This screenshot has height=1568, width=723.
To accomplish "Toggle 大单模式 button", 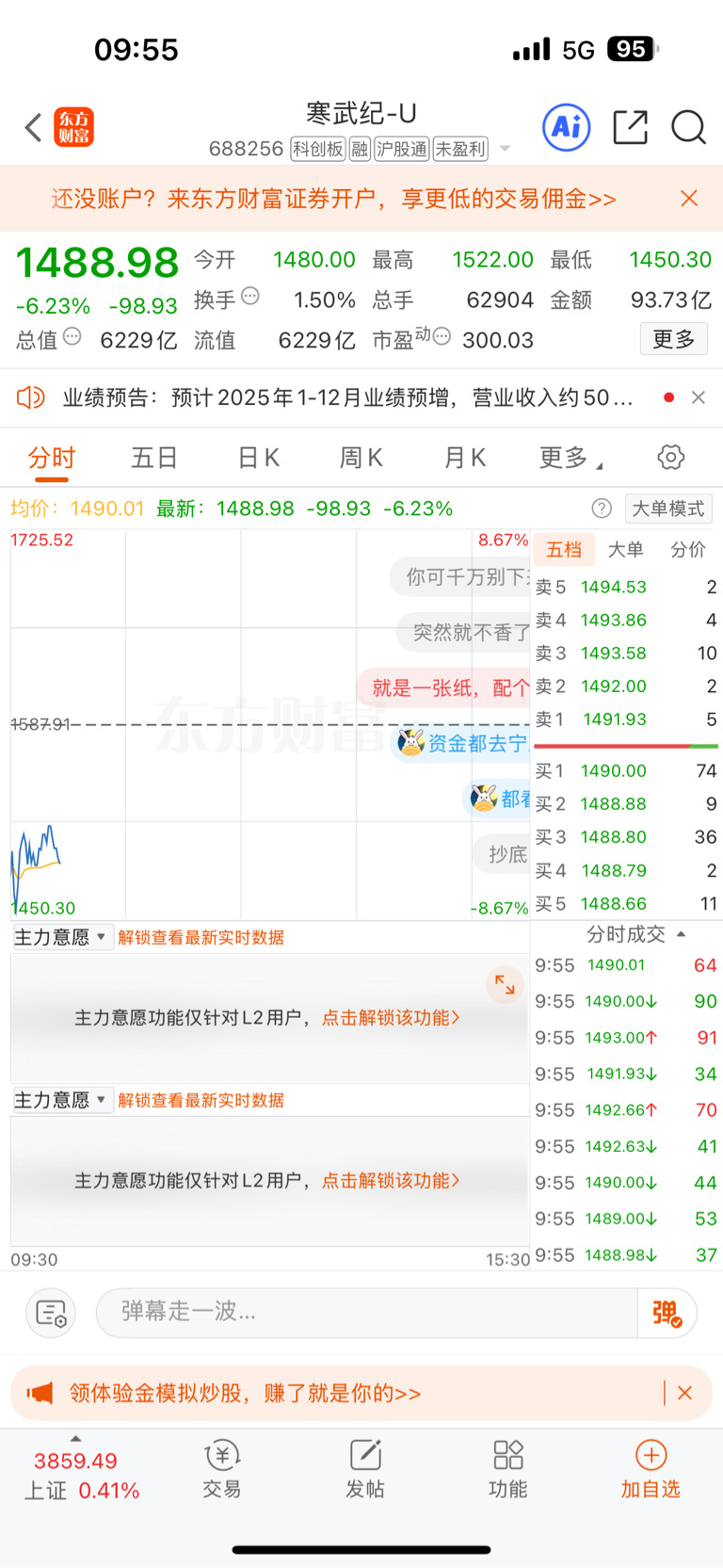I will tap(668, 509).
